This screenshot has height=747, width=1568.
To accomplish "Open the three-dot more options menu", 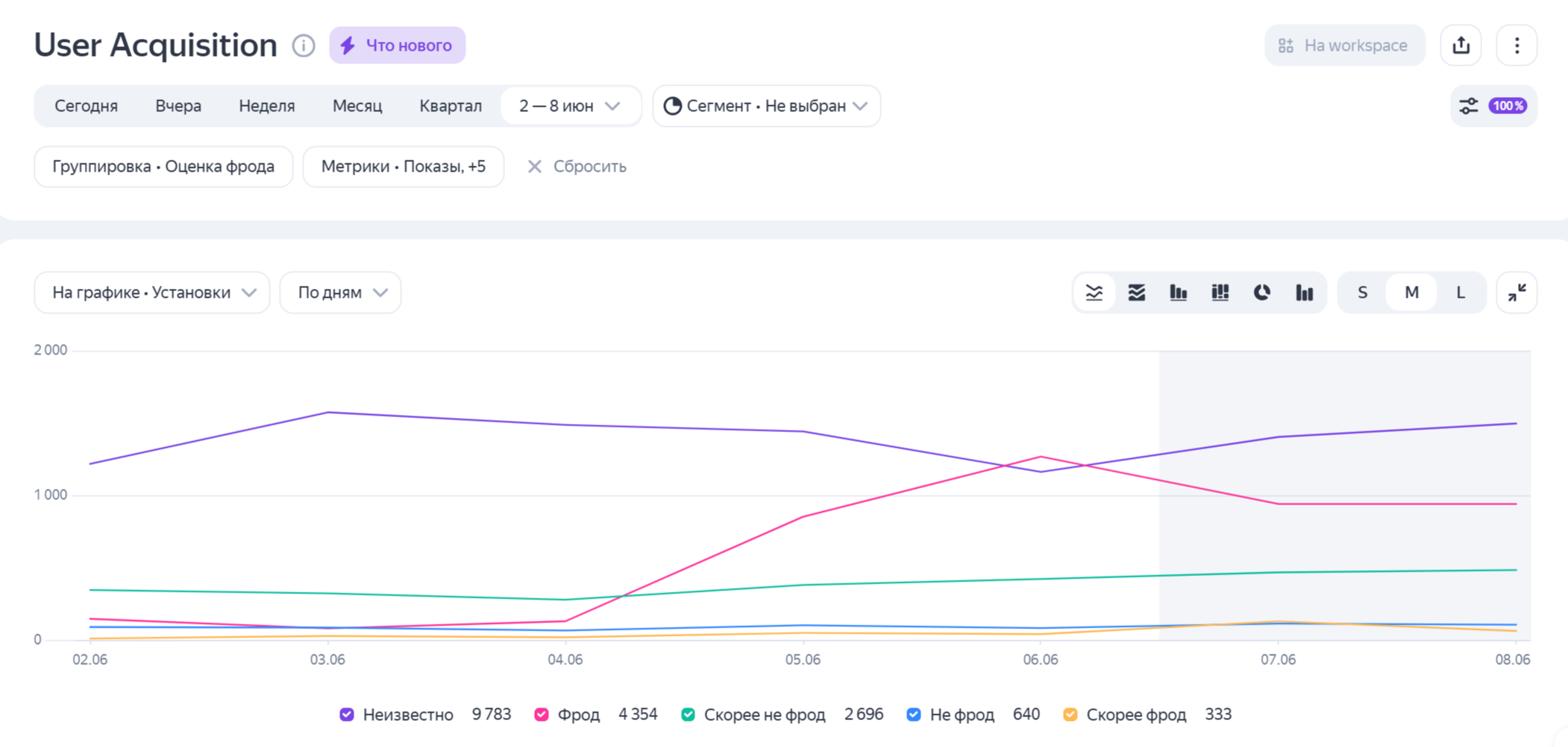I will coord(1517,46).
